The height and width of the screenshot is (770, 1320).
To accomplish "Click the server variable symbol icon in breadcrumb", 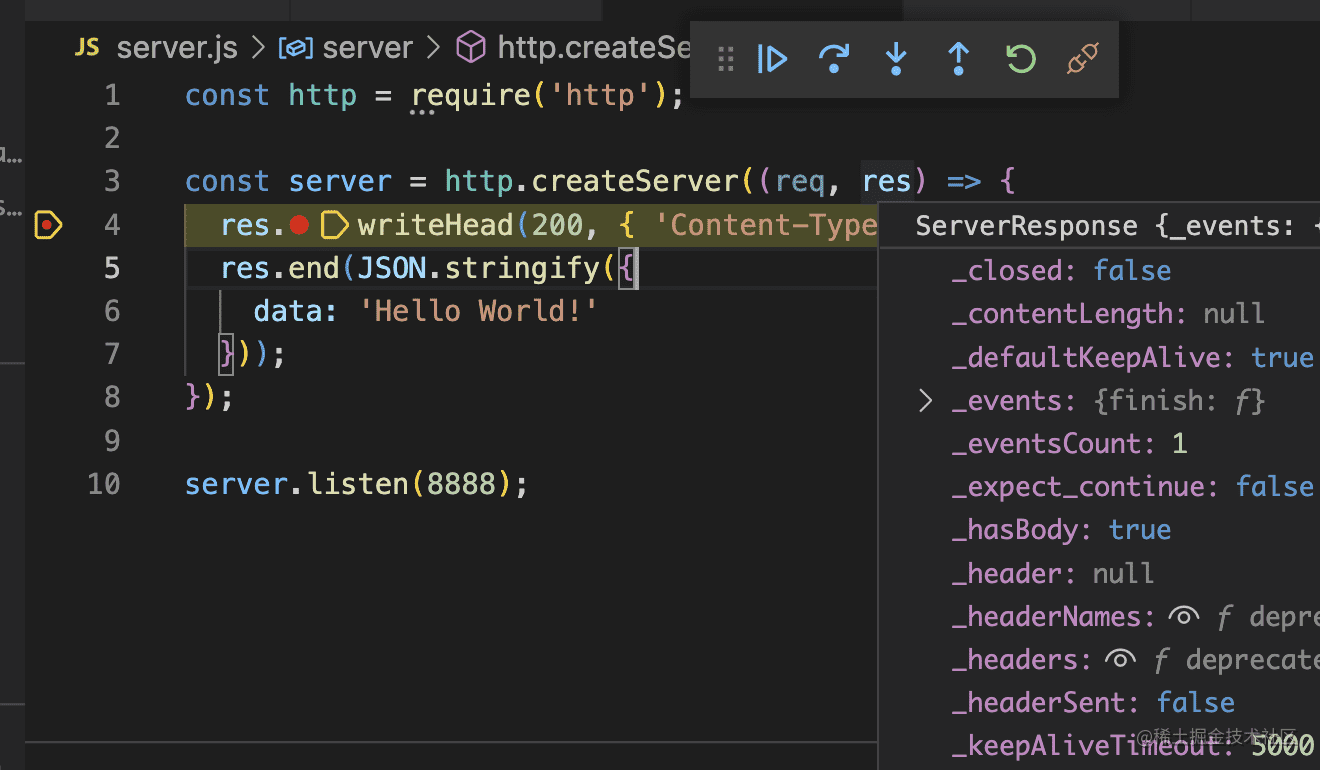I will [297, 47].
